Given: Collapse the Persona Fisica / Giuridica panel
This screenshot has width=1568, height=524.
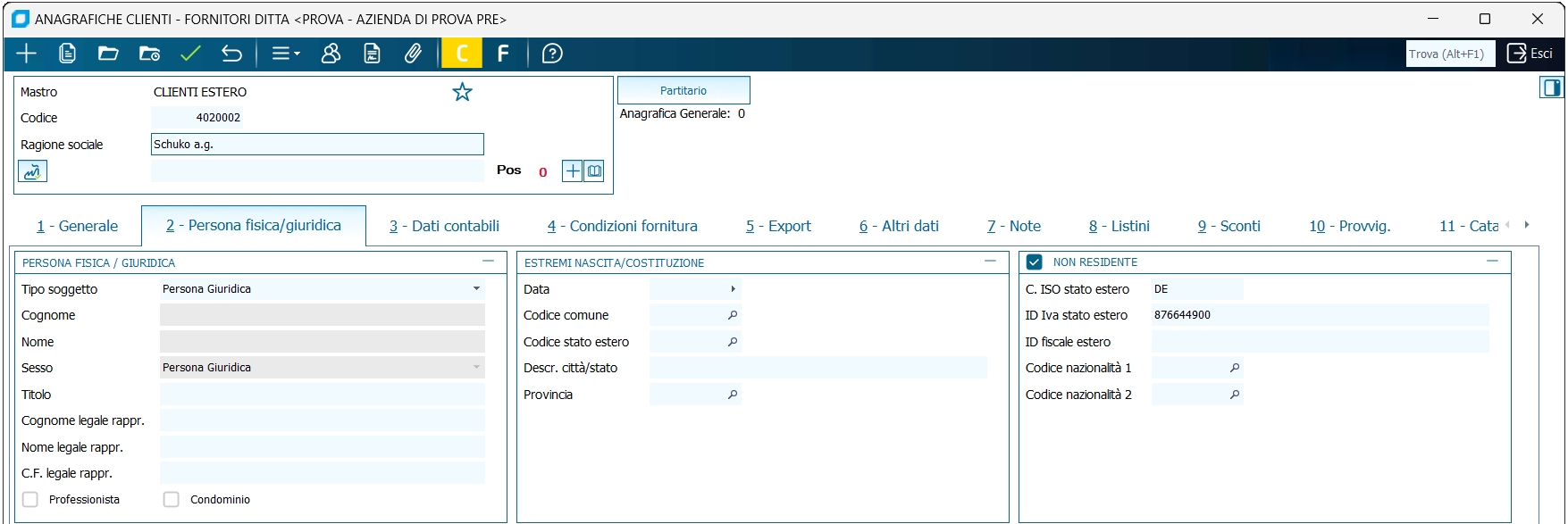Looking at the screenshot, I should [488, 262].
